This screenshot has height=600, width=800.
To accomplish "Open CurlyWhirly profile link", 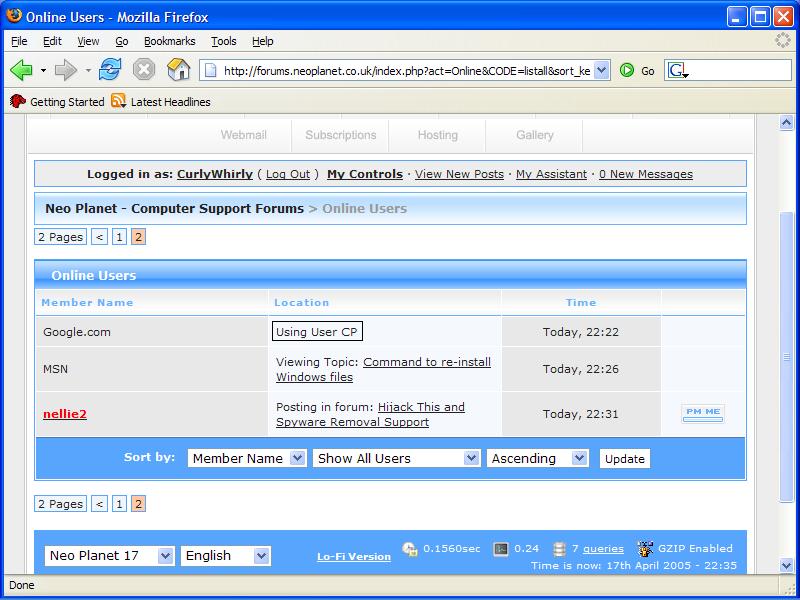I will click(x=215, y=174).
